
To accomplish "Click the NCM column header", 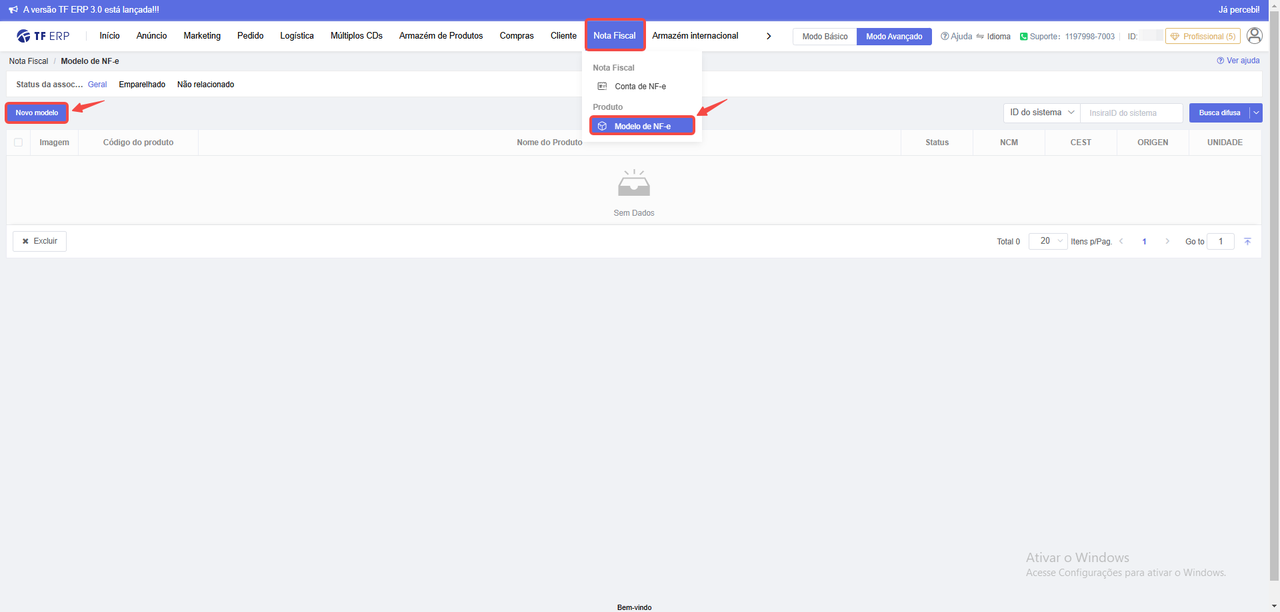I will pos(1009,143).
